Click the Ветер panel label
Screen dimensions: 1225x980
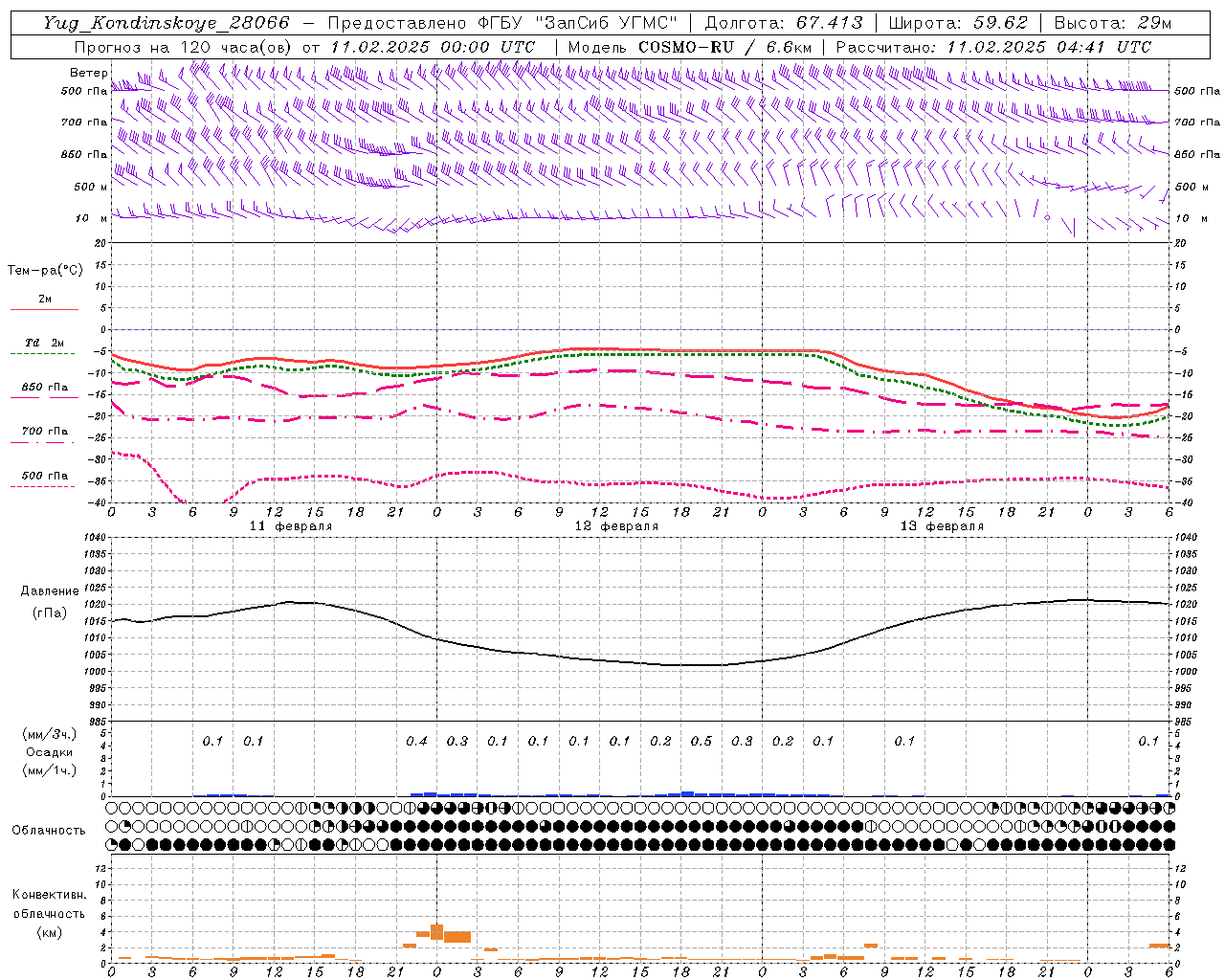click(88, 74)
